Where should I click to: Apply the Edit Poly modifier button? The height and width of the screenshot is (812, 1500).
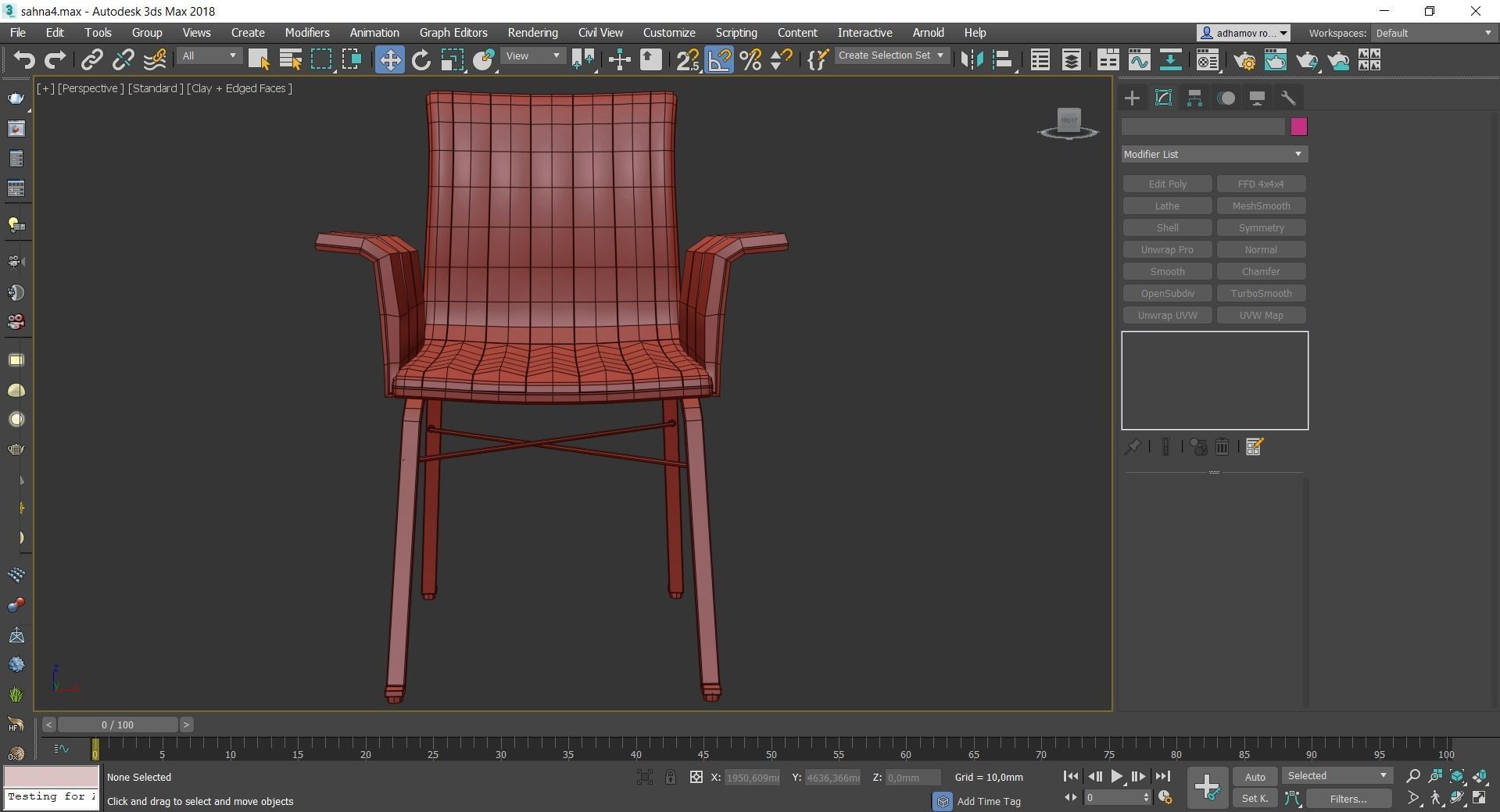tap(1167, 184)
